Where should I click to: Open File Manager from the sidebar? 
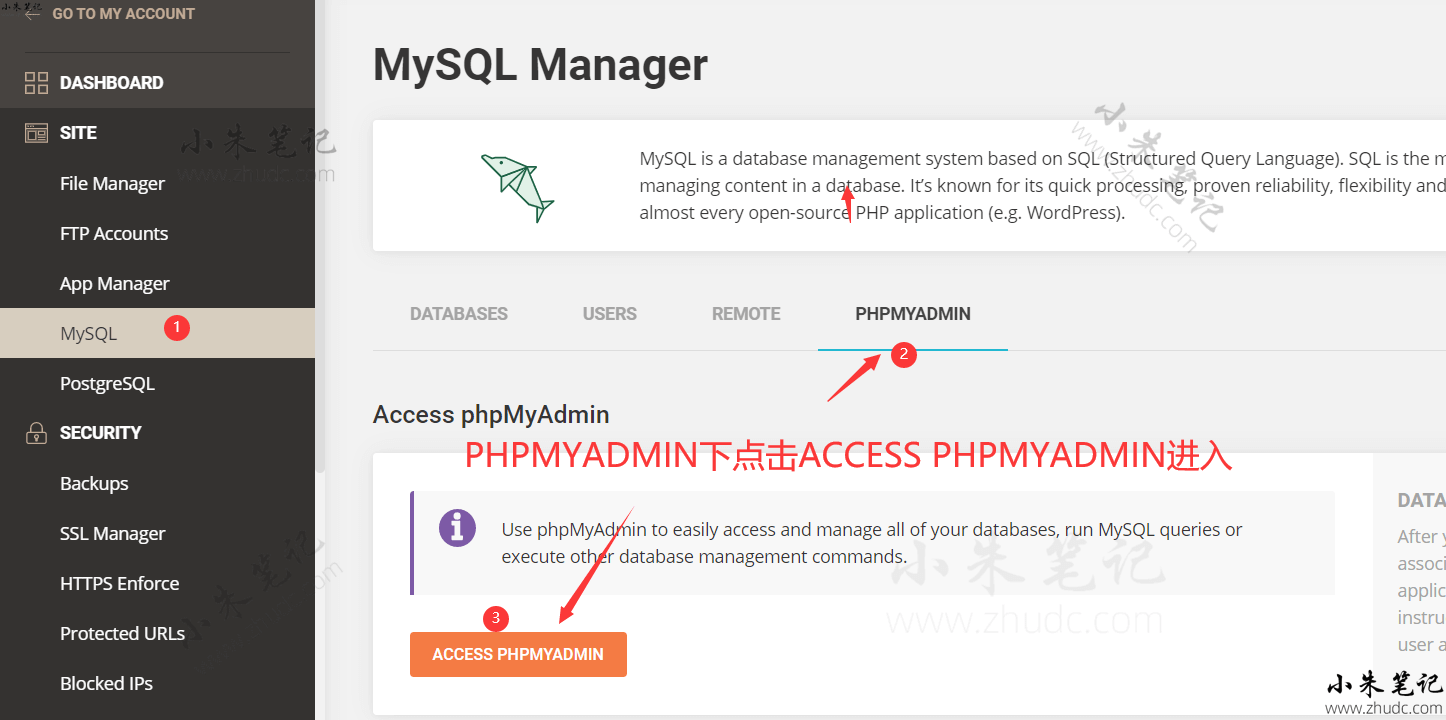pyautogui.click(x=112, y=184)
